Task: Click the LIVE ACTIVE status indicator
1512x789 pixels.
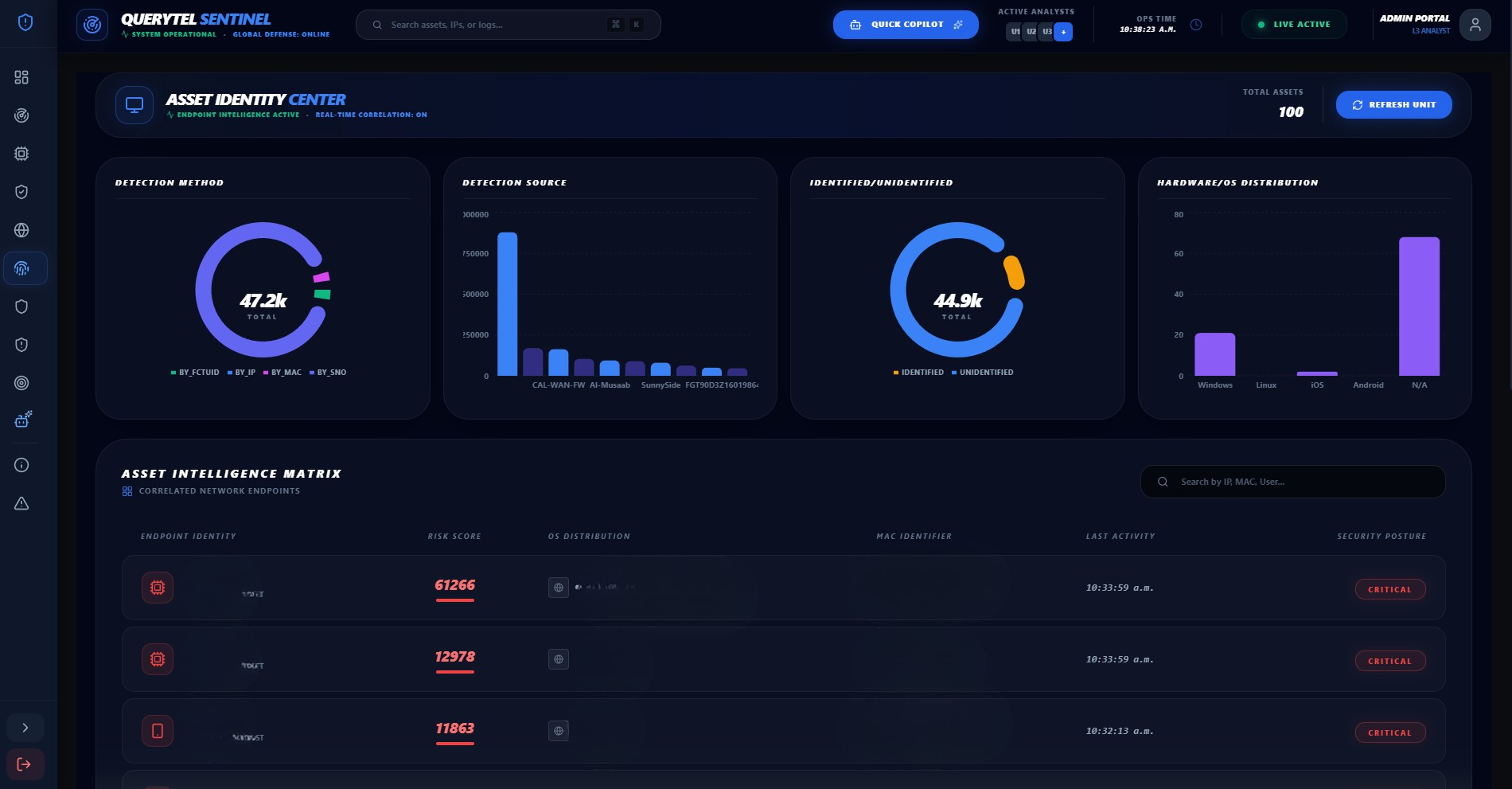Action: (x=1293, y=24)
